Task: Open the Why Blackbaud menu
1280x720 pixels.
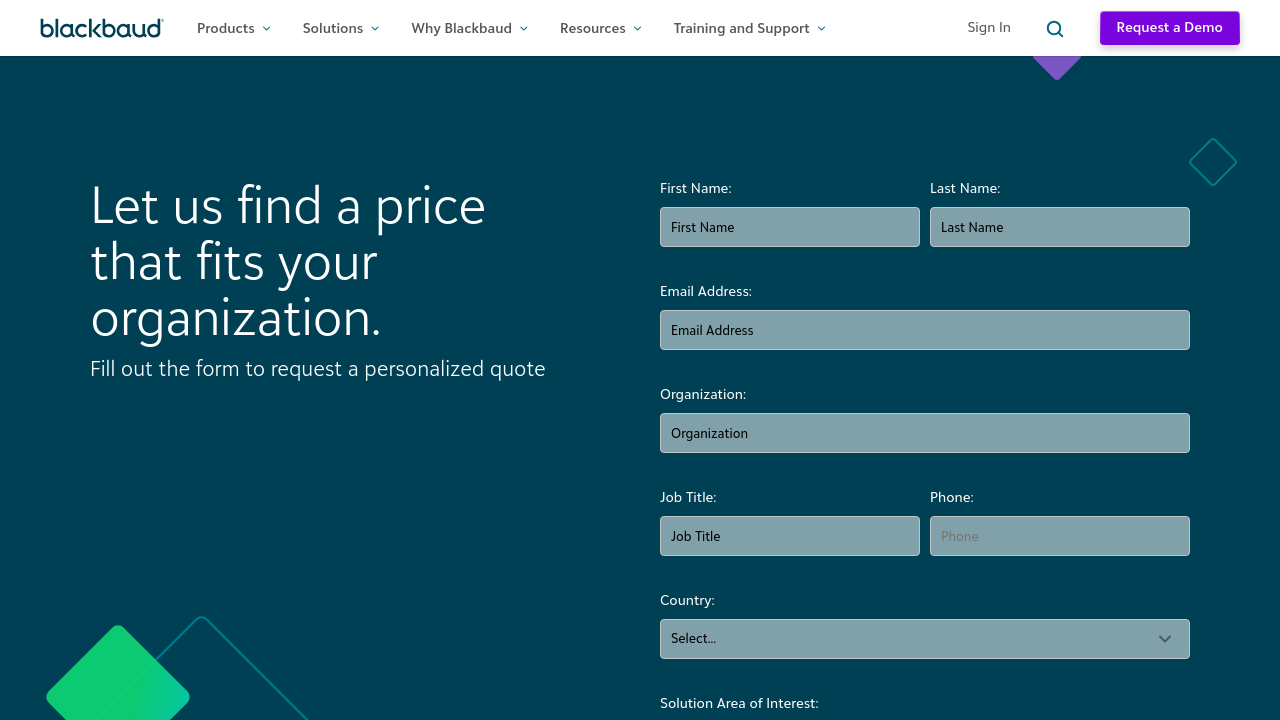Action: coord(469,28)
